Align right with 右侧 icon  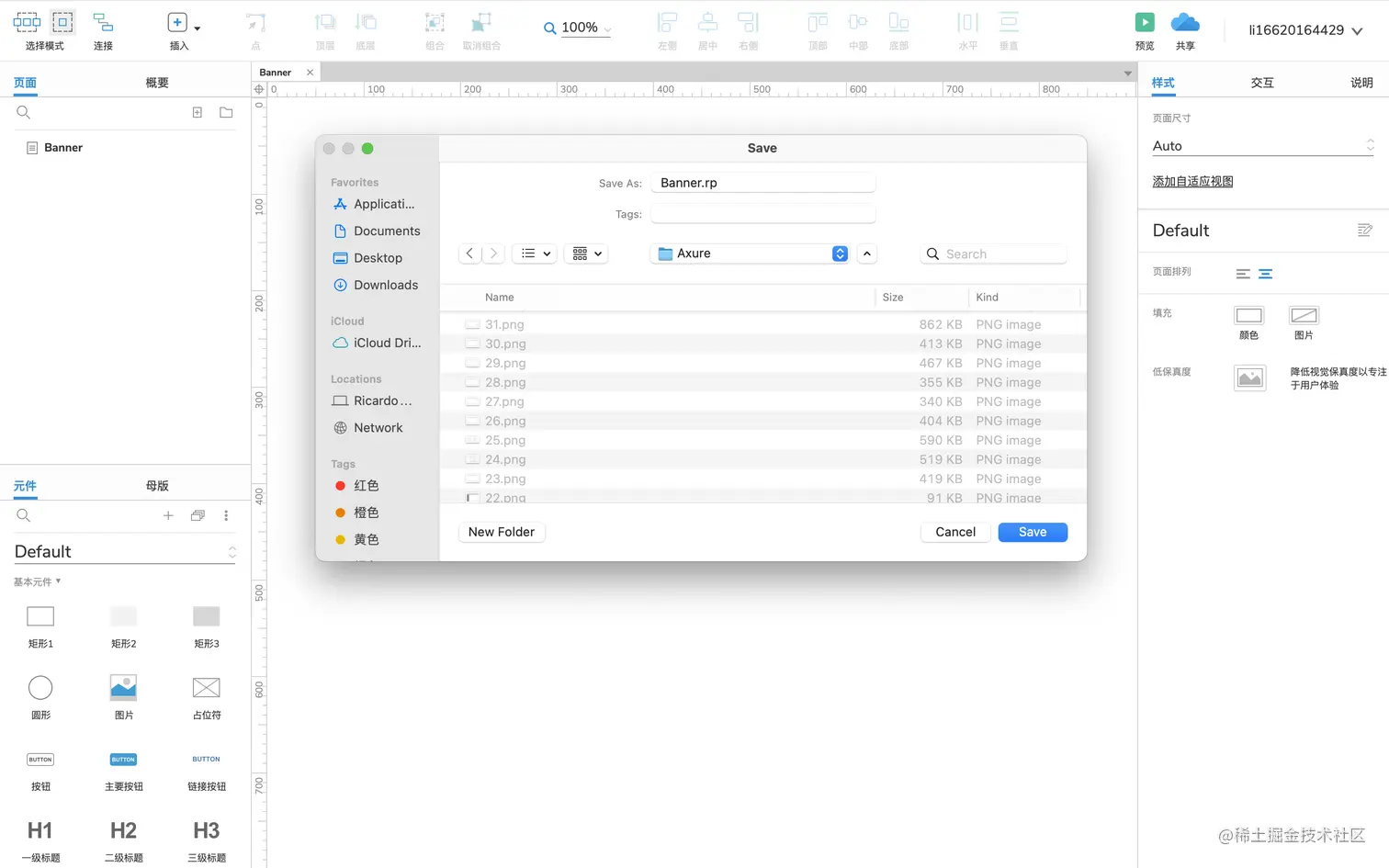[749, 23]
